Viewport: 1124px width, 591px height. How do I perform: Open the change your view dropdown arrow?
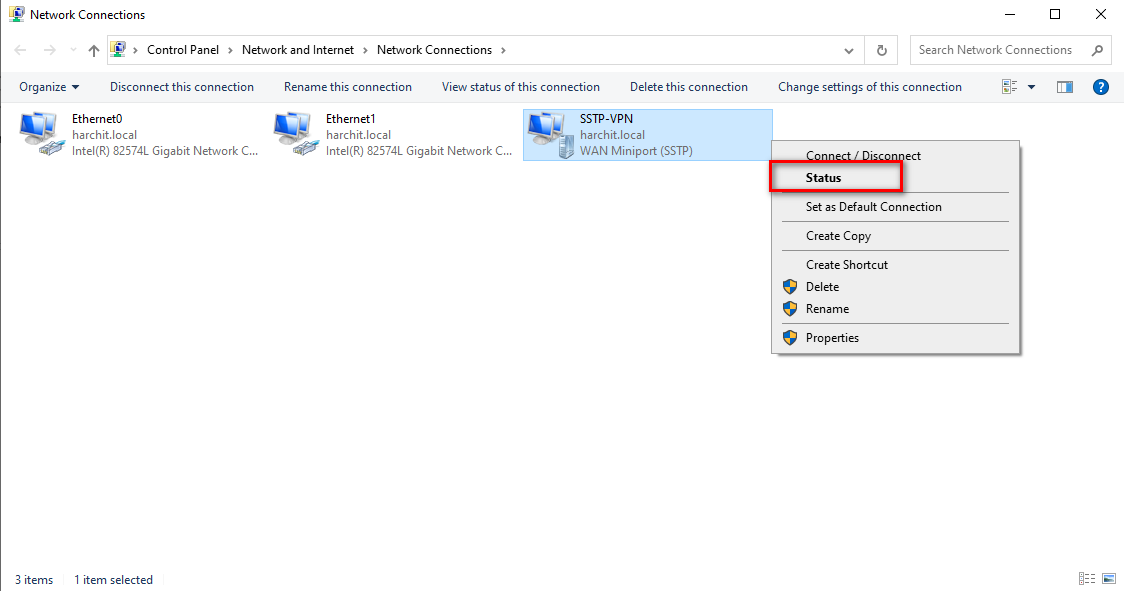(x=1032, y=87)
